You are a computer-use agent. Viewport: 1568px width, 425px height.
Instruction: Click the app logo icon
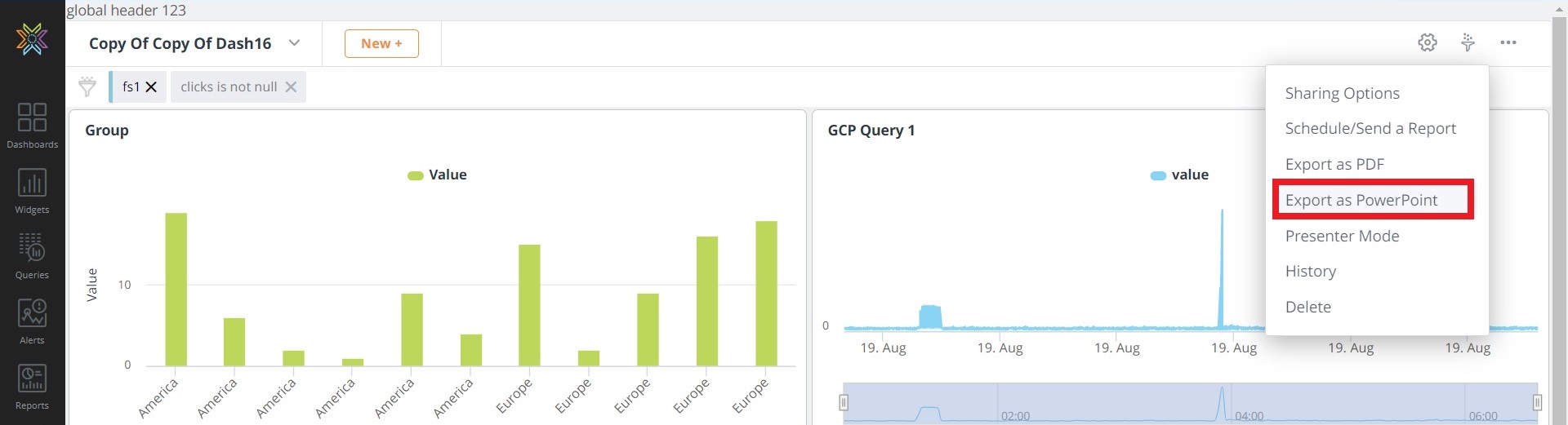click(32, 39)
